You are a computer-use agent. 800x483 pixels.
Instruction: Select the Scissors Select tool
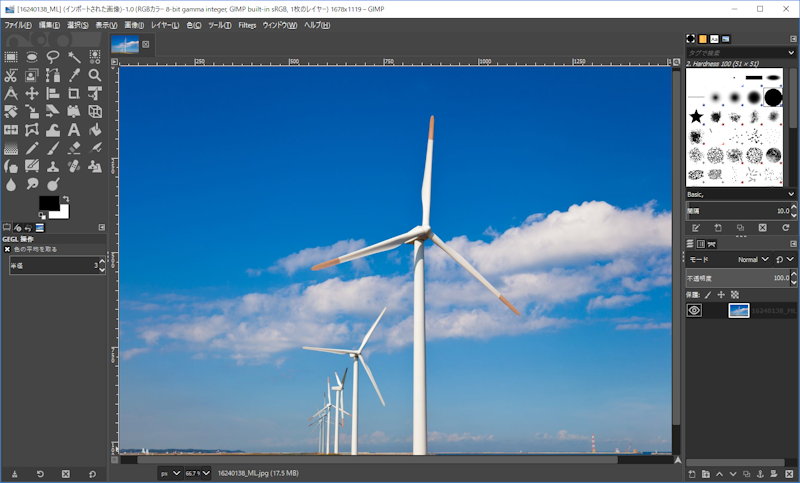(11, 75)
